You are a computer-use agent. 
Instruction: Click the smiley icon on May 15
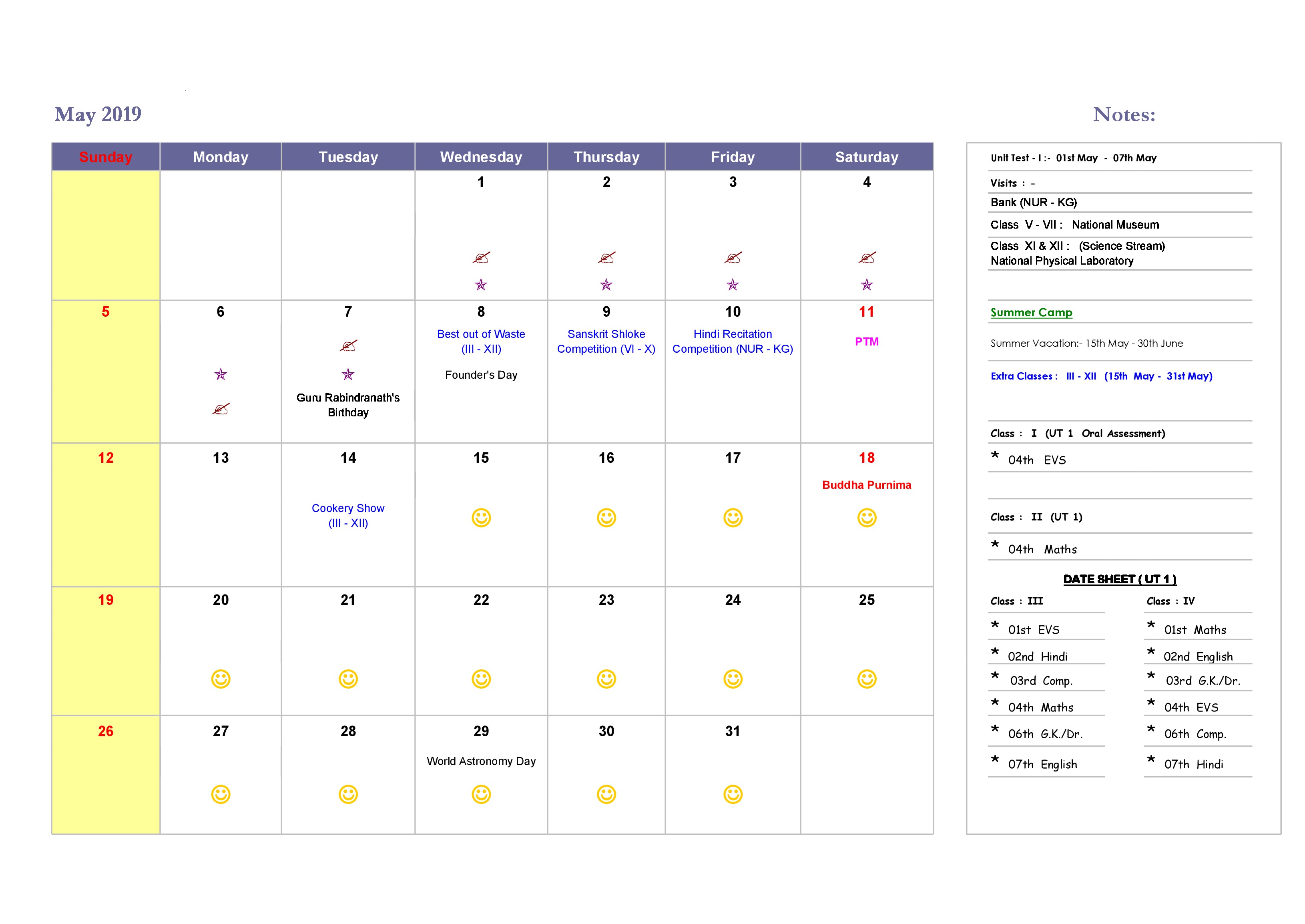pyautogui.click(x=481, y=518)
